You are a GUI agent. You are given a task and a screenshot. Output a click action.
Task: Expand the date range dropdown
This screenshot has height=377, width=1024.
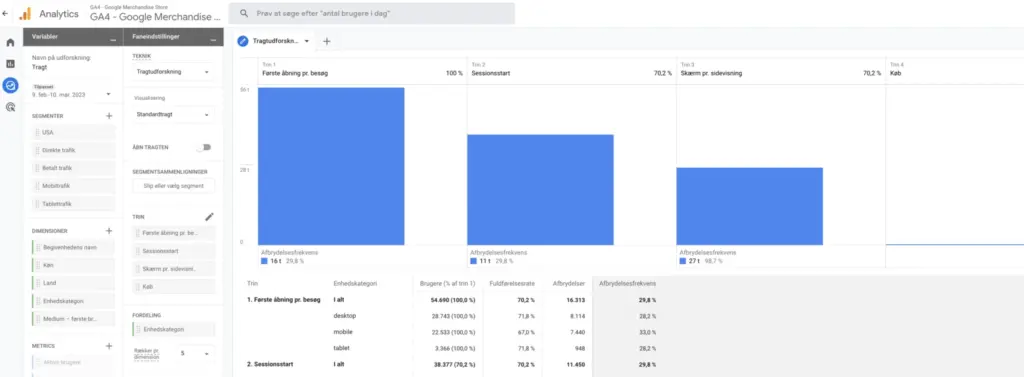[x=108, y=95]
